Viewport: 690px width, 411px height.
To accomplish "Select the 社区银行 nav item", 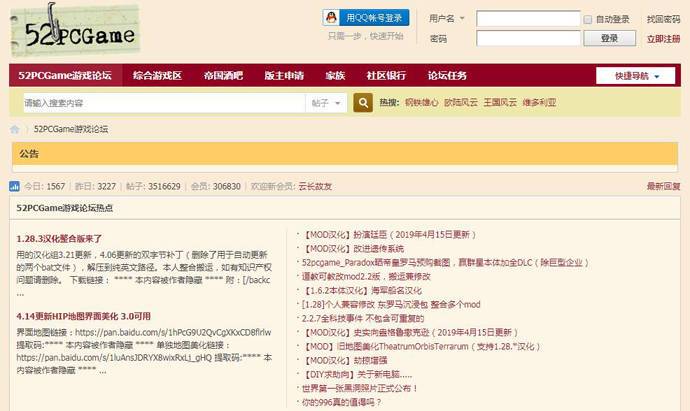I will 386,76.
